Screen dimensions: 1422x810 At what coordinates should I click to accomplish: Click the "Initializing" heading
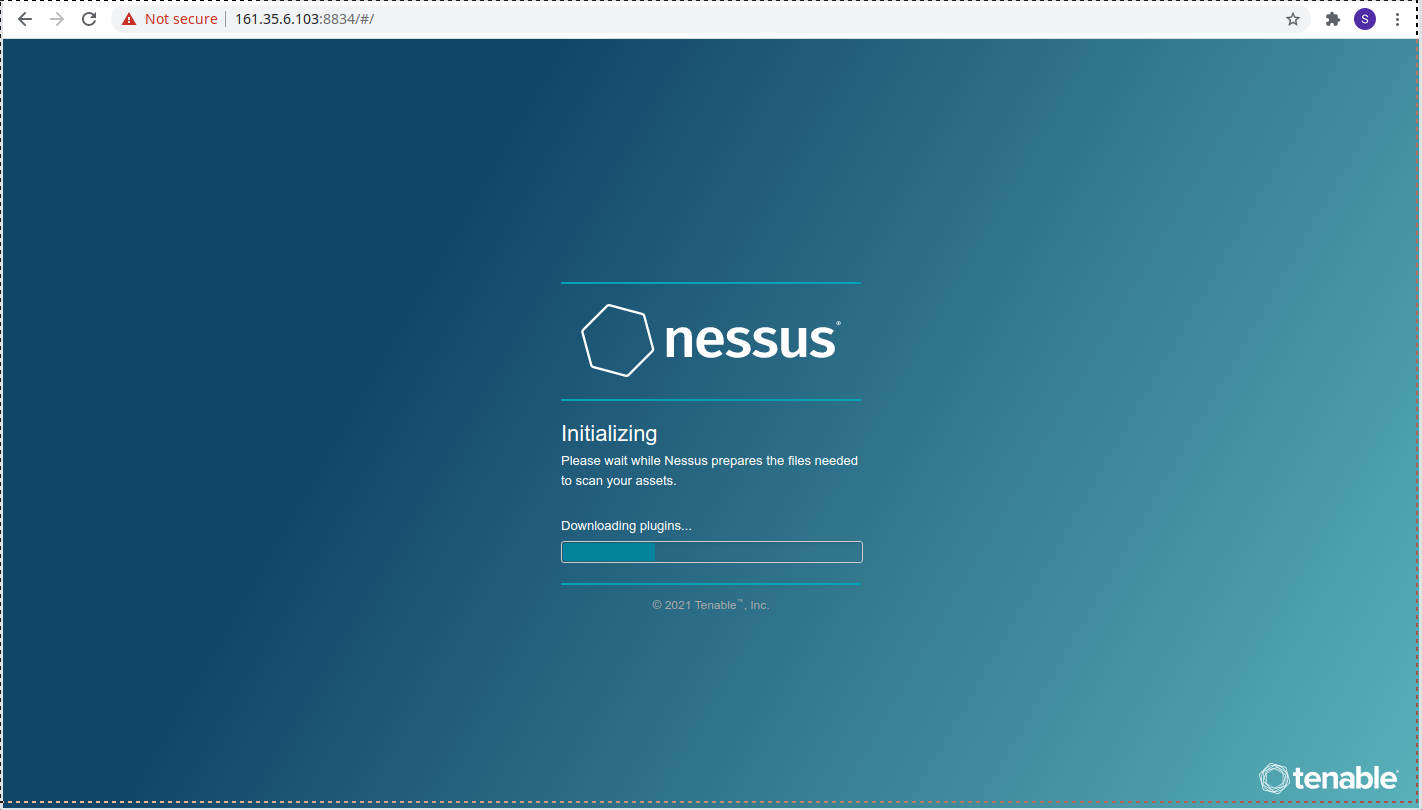coord(609,434)
